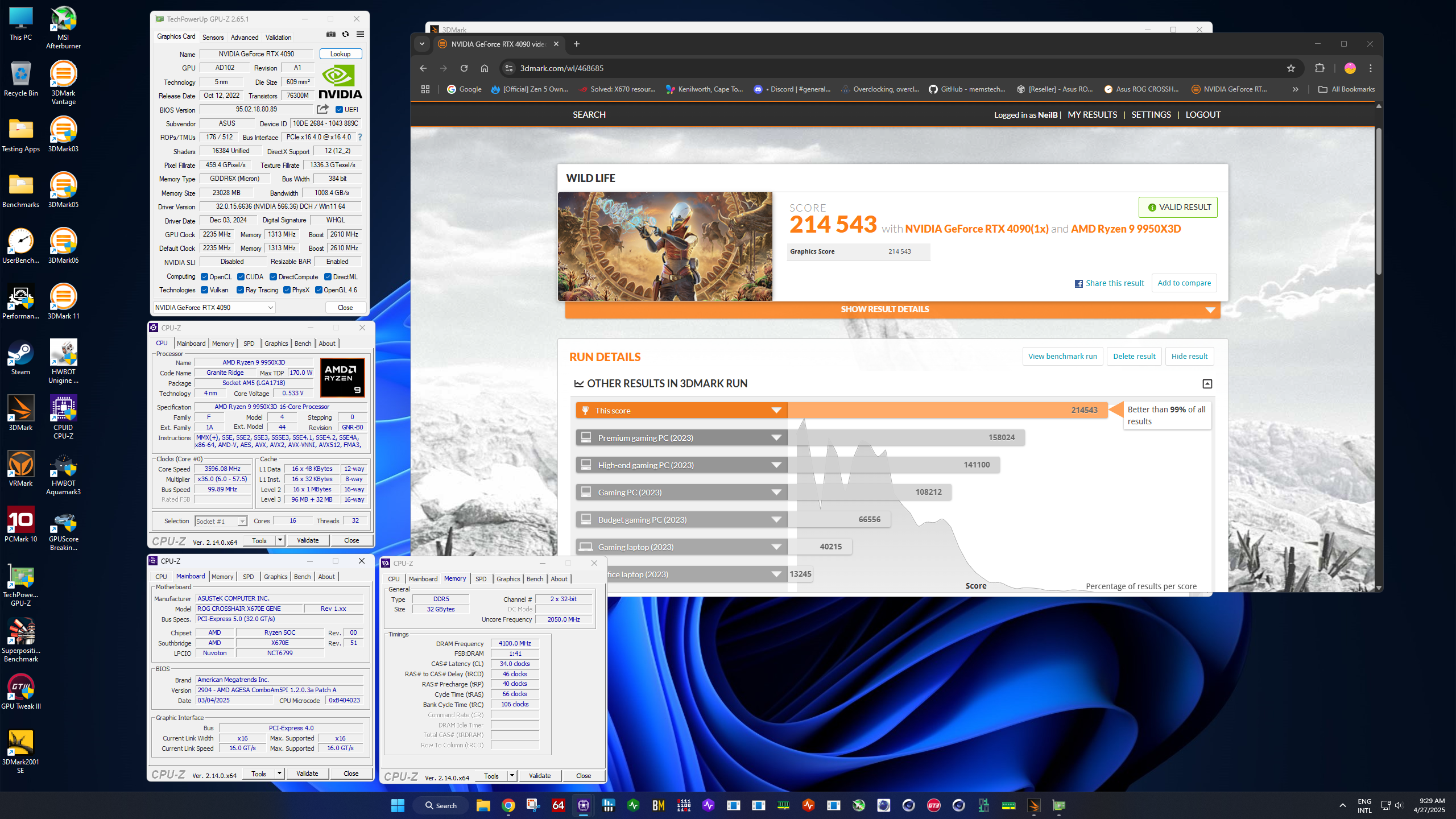The height and width of the screenshot is (819, 1456).
Task: Select the 3DMark Vantage desktop icon
Action: pos(63,84)
